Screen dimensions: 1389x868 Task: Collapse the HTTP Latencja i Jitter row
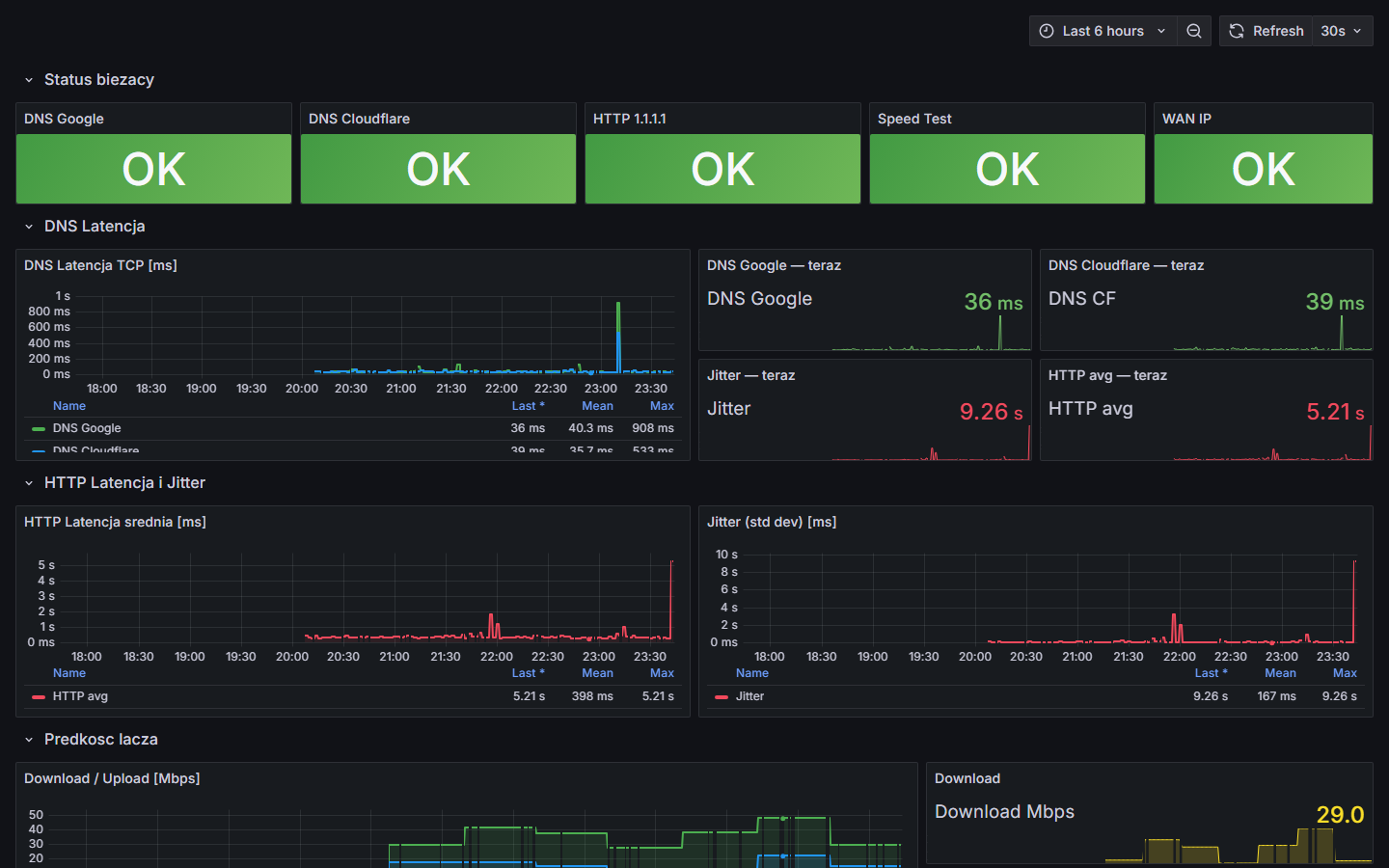pyautogui.click(x=29, y=483)
